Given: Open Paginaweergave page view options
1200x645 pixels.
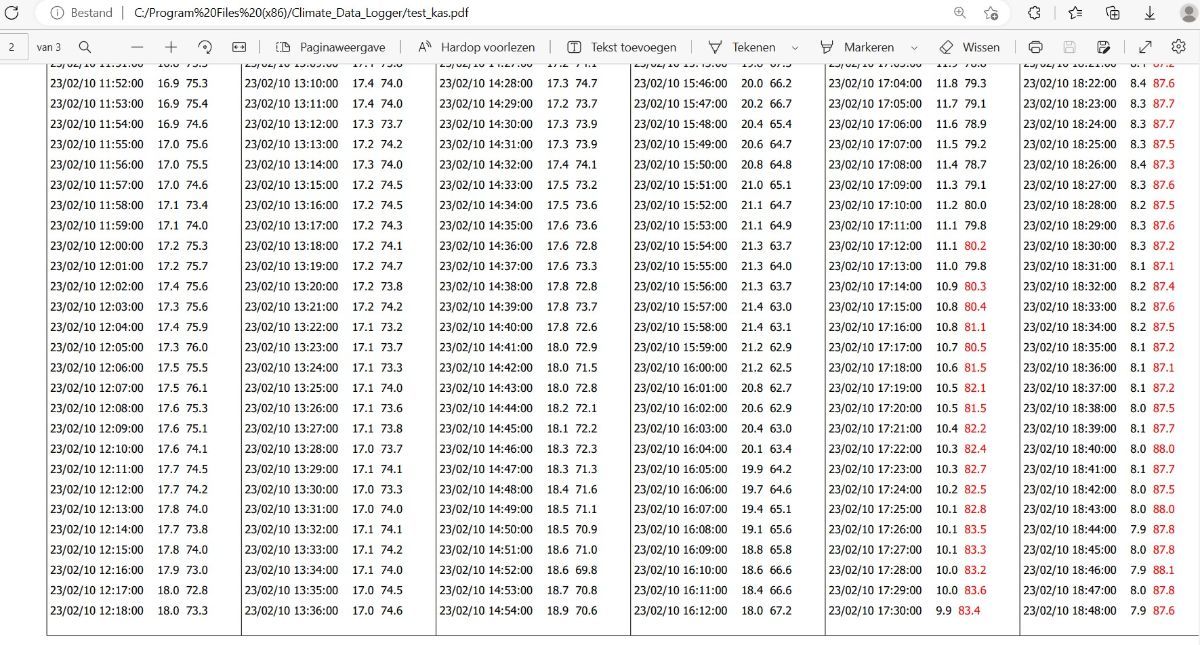Looking at the screenshot, I should pos(331,47).
